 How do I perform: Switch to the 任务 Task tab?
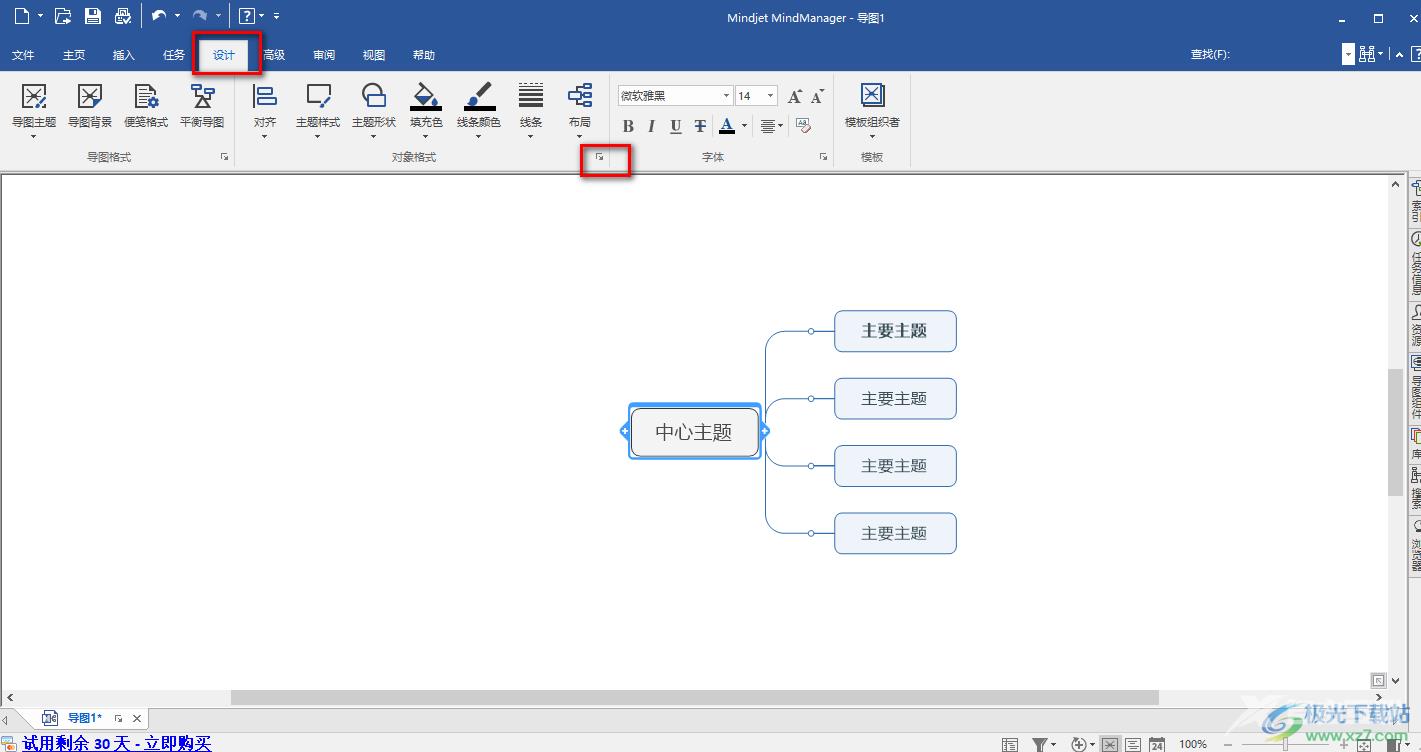click(x=174, y=55)
